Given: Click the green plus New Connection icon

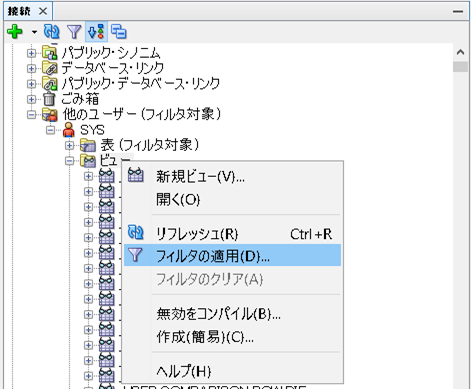Looking at the screenshot, I should tap(15, 32).
